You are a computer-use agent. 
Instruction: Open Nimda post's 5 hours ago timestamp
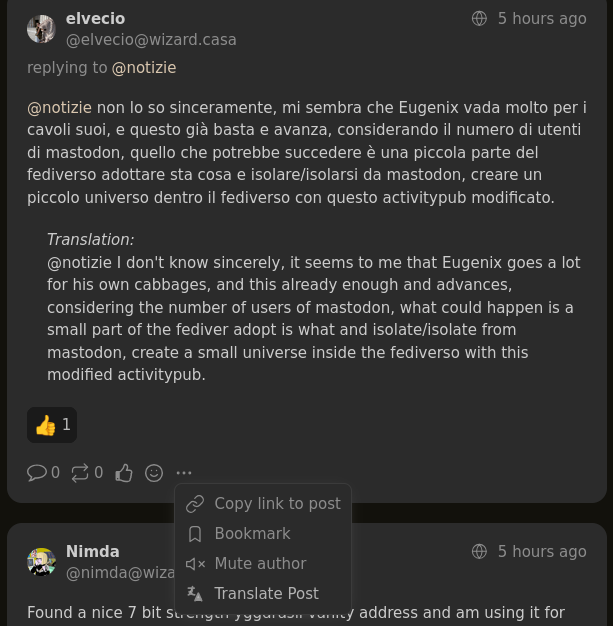(x=542, y=552)
